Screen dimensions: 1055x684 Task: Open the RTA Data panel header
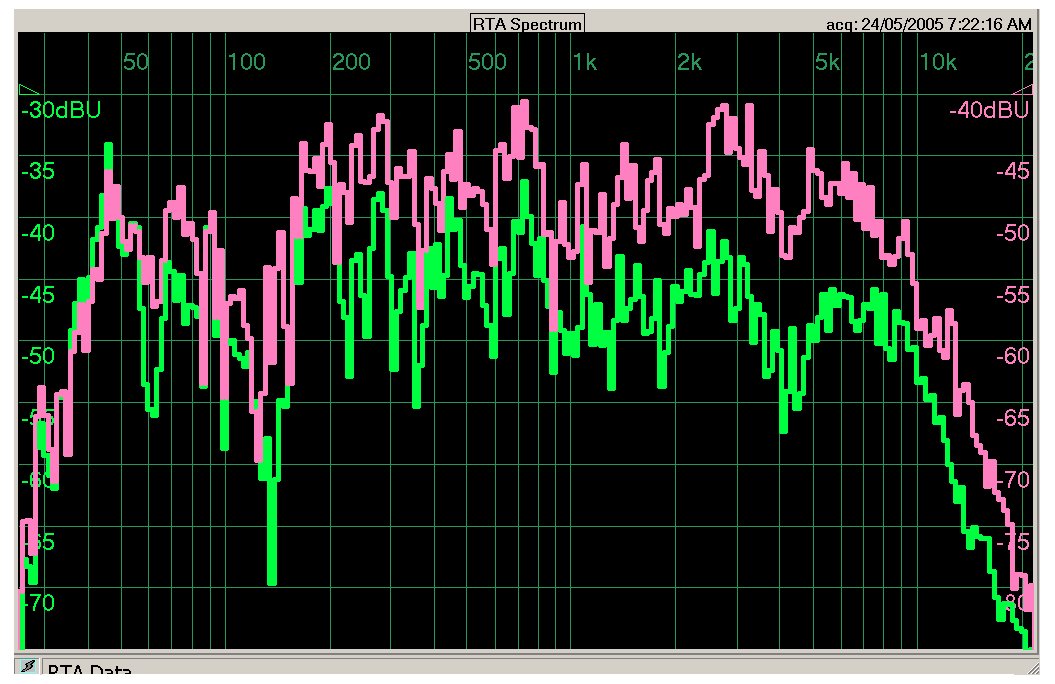click(x=90, y=672)
